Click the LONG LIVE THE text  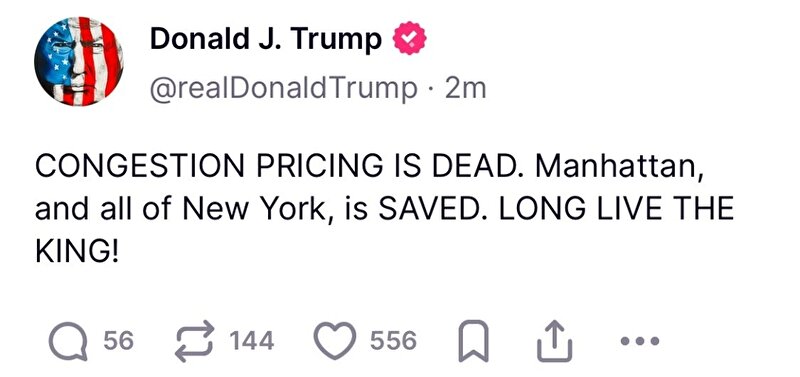616,209
